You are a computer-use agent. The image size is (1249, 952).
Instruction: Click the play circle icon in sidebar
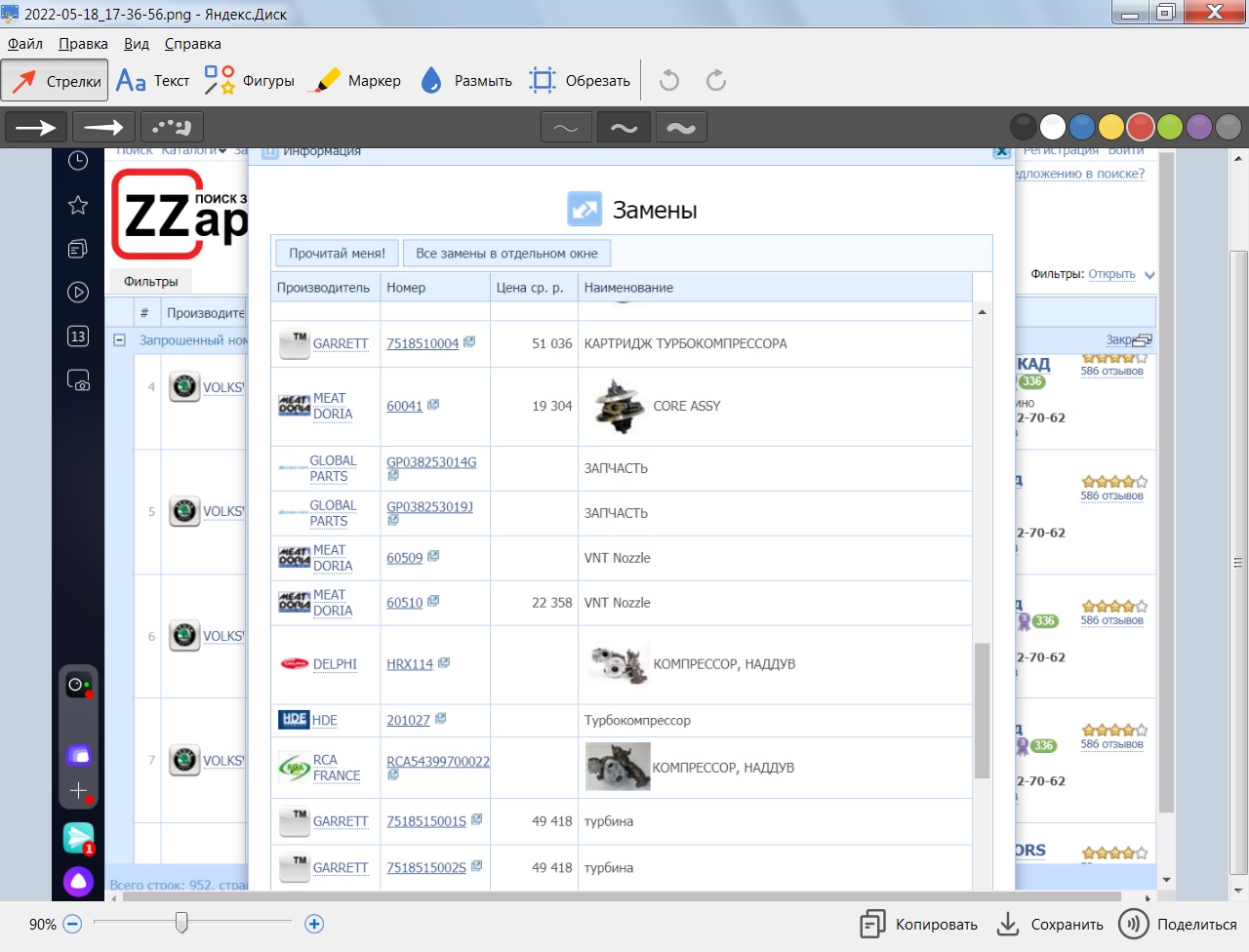click(x=78, y=292)
